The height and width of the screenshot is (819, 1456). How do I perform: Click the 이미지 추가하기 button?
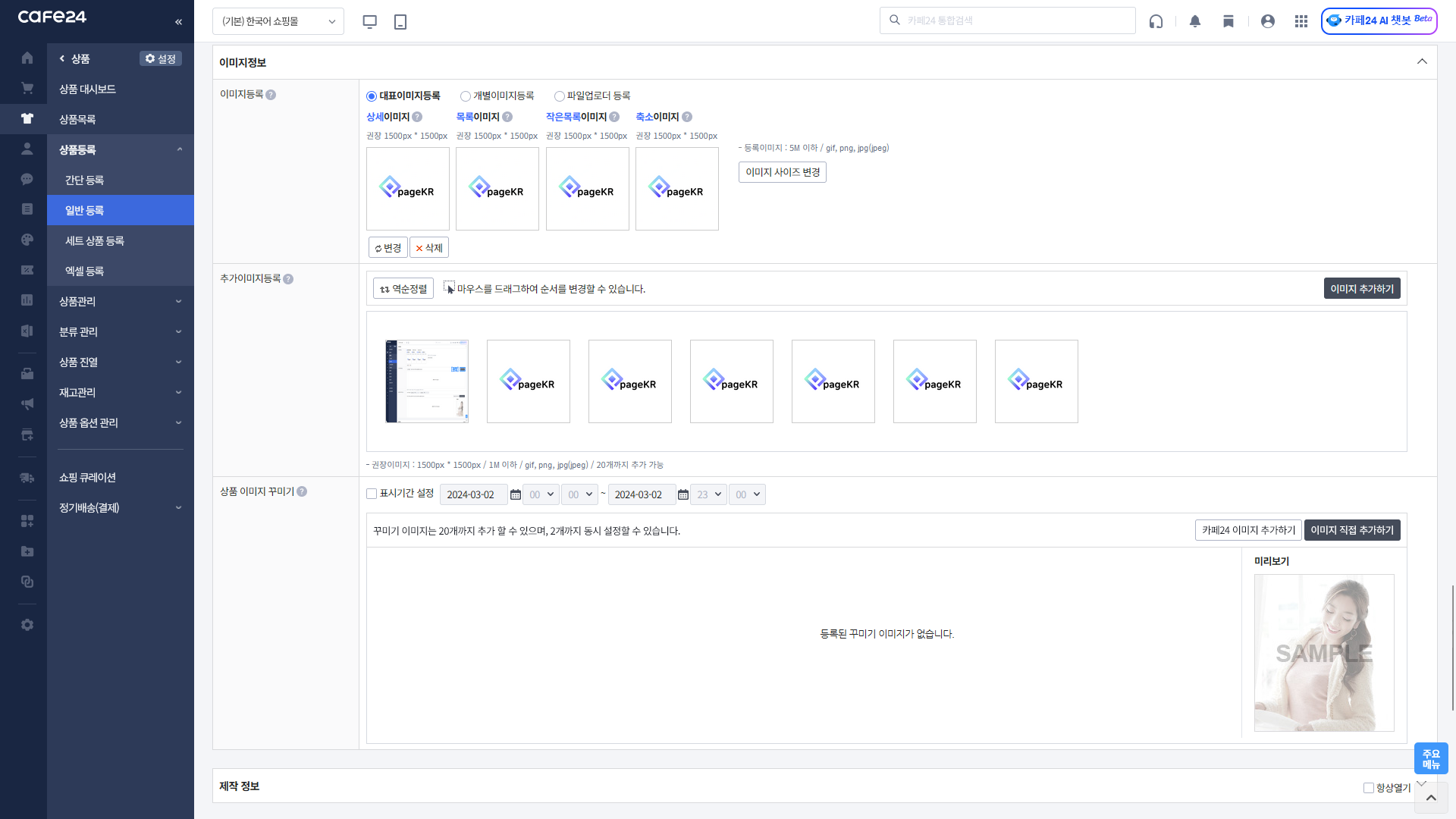tap(1361, 289)
